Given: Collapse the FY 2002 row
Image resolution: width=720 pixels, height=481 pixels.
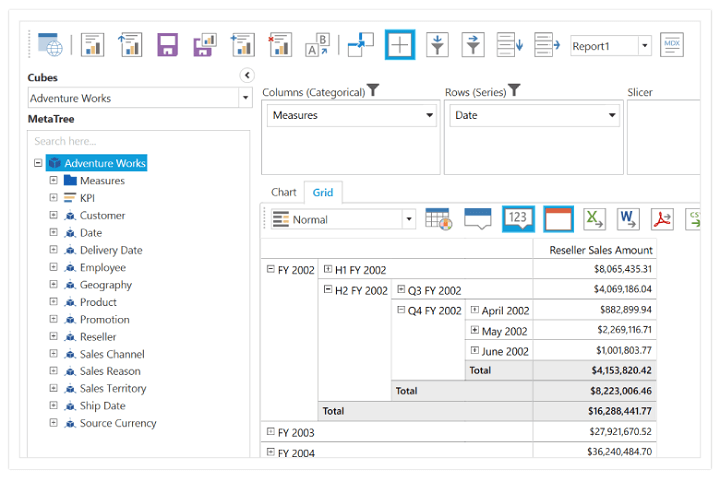Looking at the screenshot, I should pyautogui.click(x=271, y=269).
